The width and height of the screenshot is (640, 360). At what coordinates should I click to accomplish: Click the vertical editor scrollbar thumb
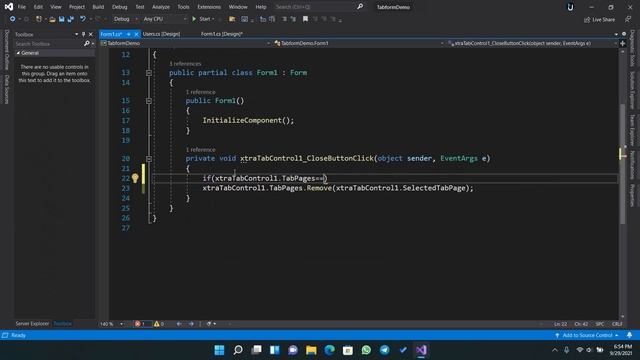pyautogui.click(x=622, y=163)
